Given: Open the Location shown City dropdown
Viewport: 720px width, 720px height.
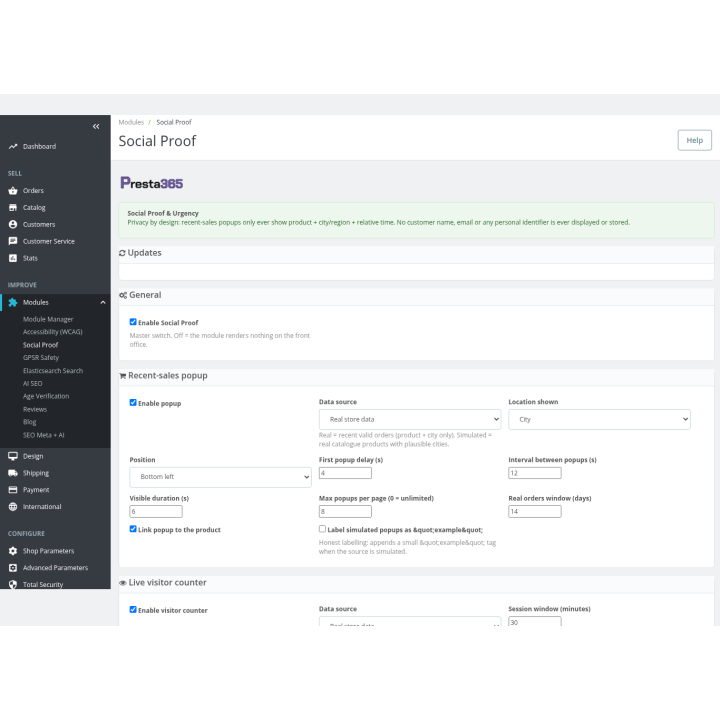Looking at the screenshot, I should pyautogui.click(x=599, y=419).
